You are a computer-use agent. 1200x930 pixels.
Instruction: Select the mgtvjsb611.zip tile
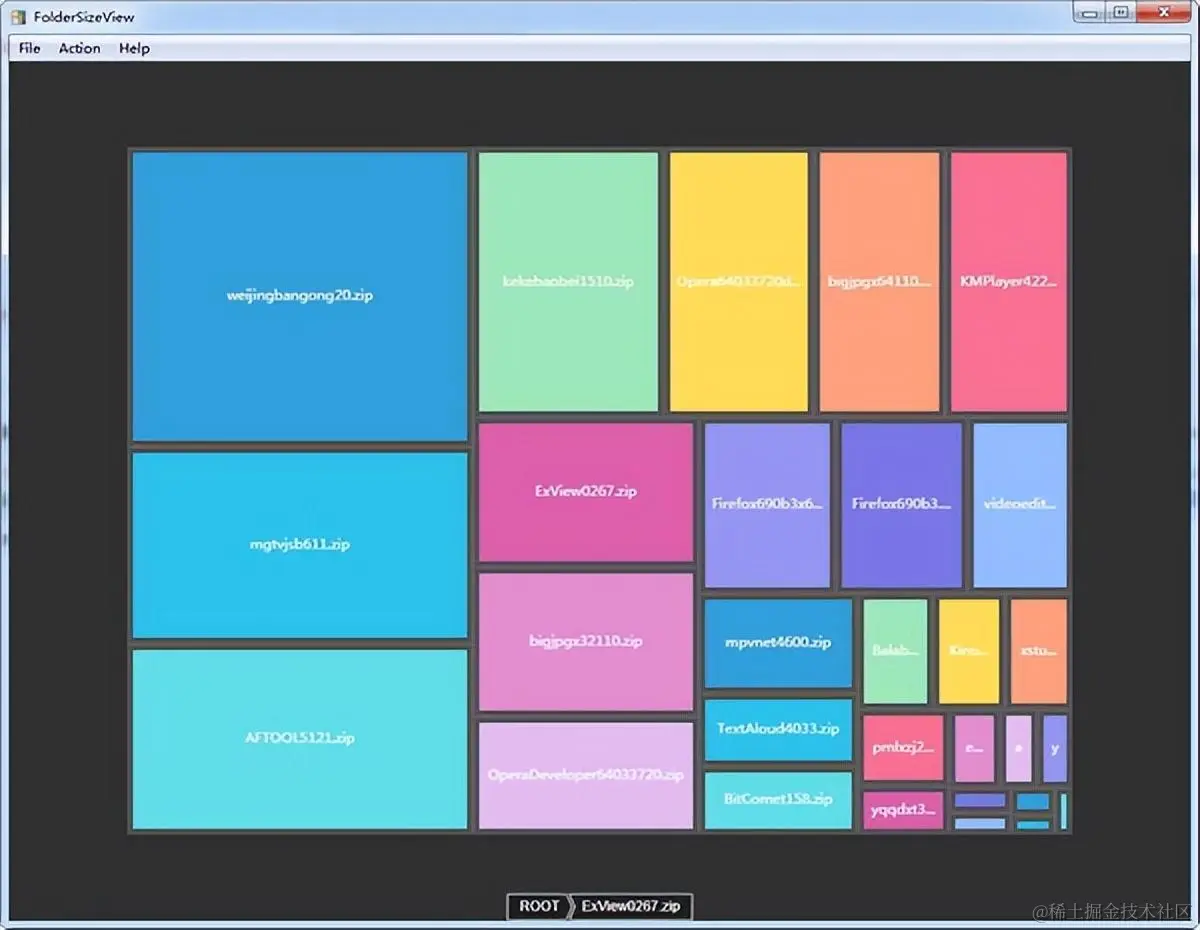pyautogui.click(x=300, y=545)
